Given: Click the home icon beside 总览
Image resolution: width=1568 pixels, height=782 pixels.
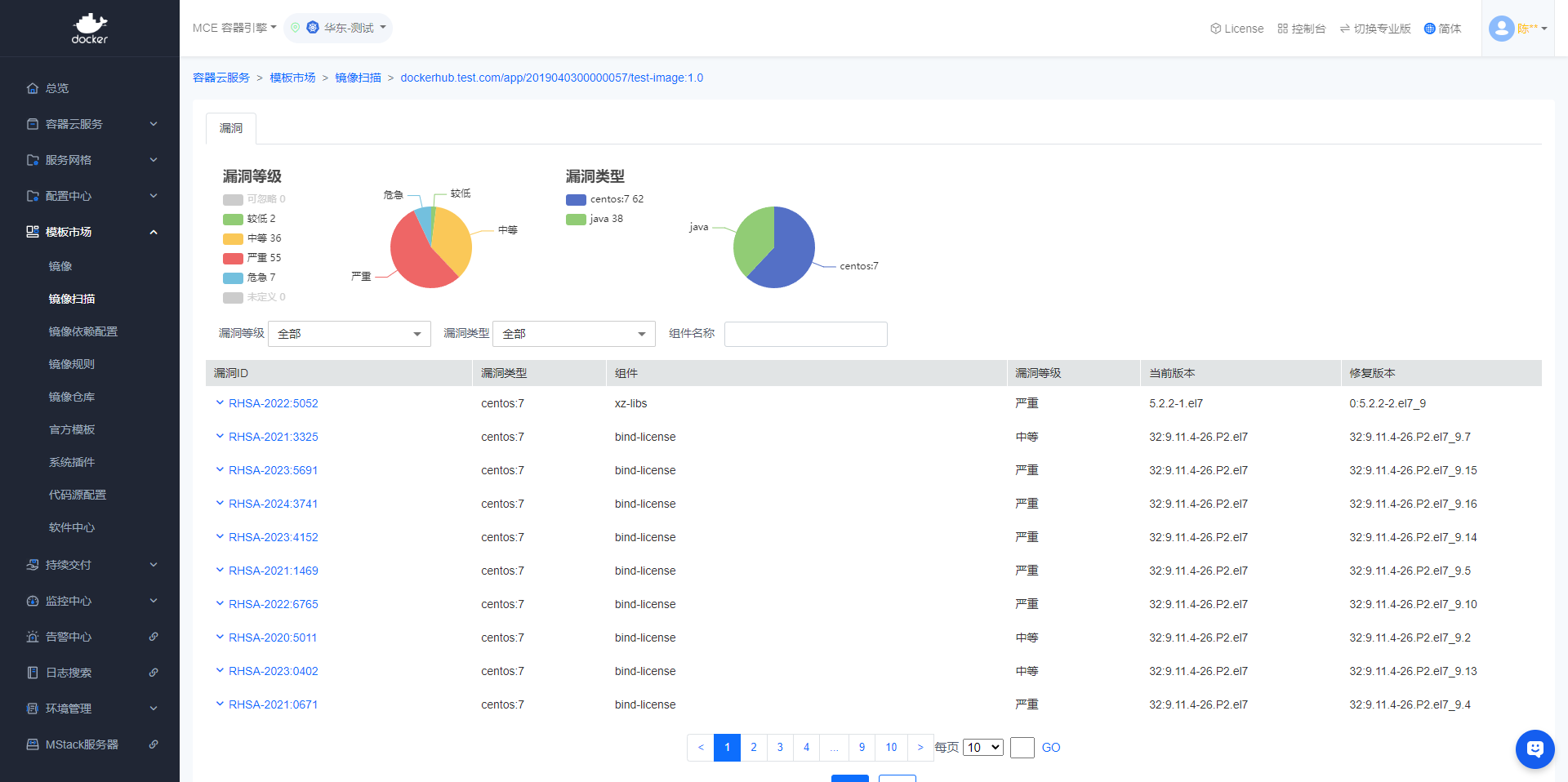Looking at the screenshot, I should click(33, 88).
